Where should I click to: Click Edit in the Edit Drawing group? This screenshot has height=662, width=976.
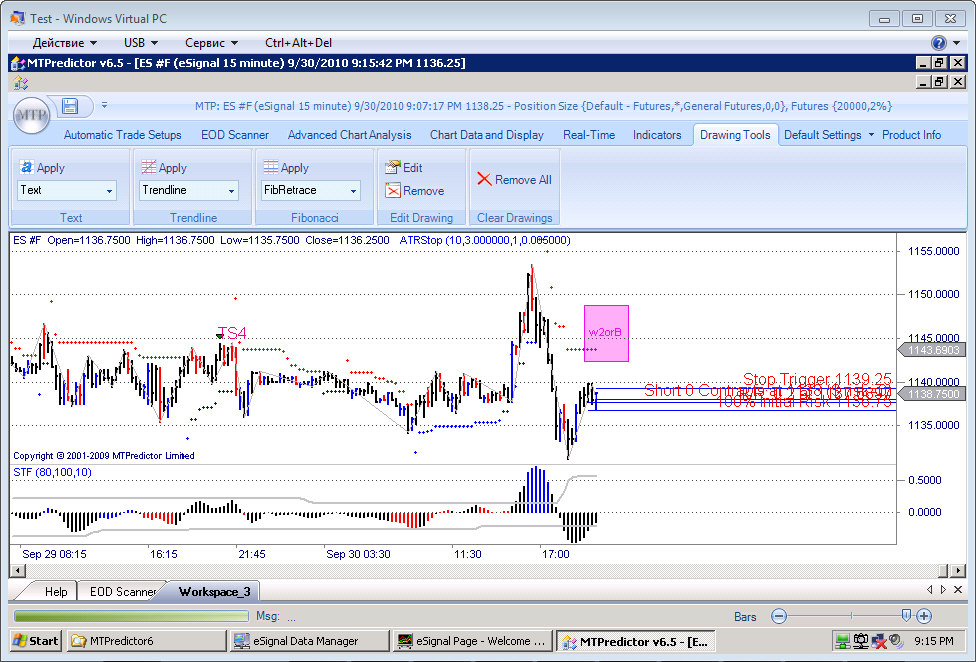[x=404, y=168]
